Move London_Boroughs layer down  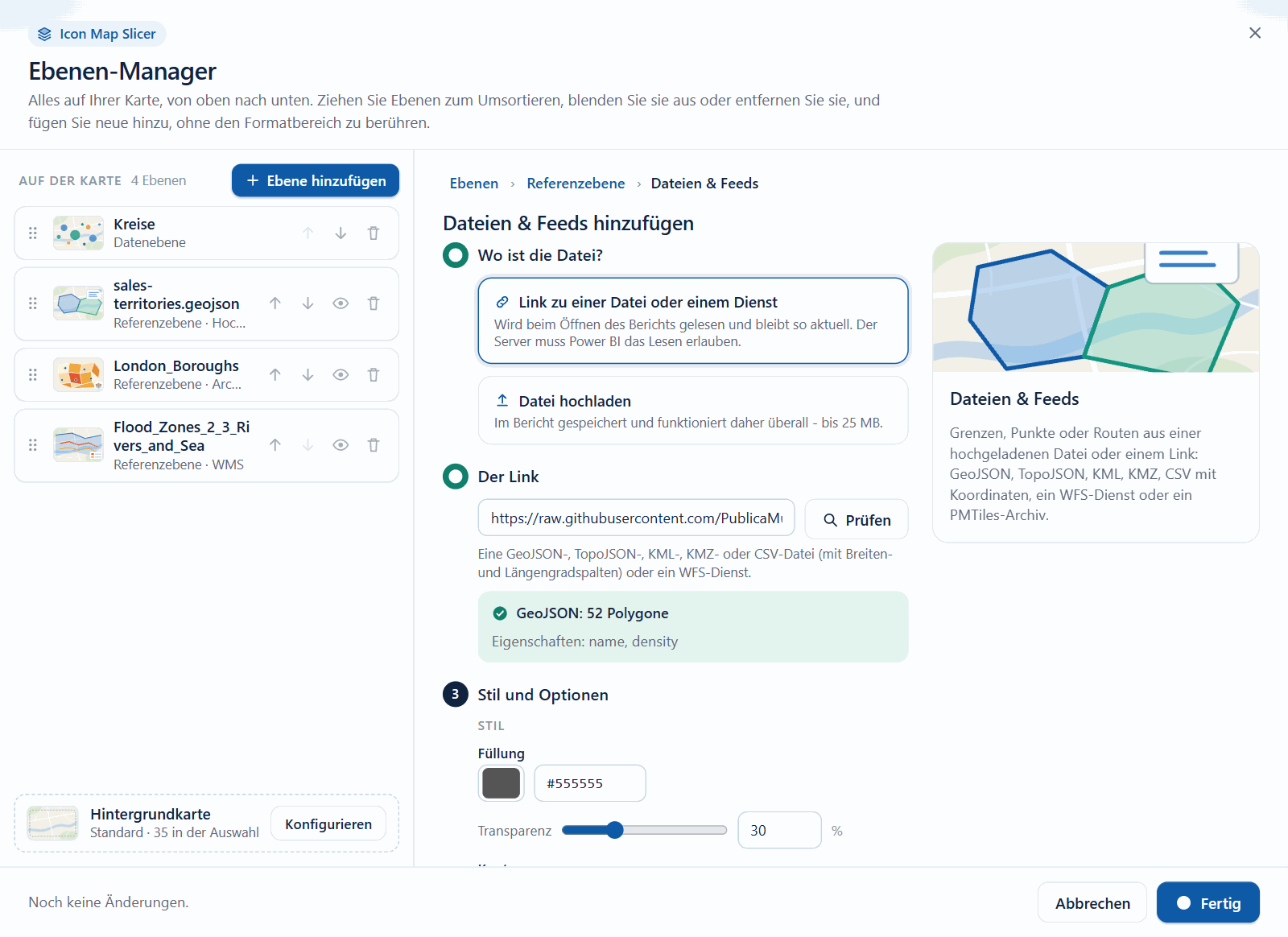click(x=308, y=375)
